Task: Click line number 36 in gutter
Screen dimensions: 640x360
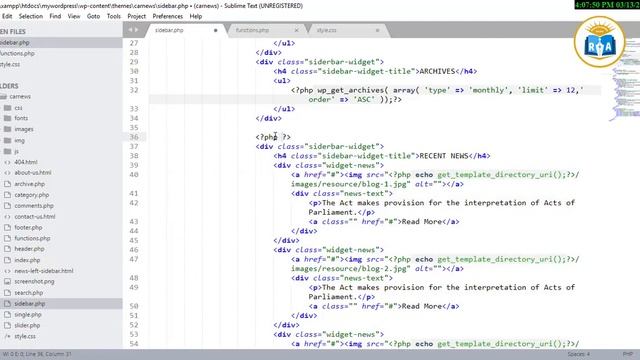Action: (x=134, y=137)
